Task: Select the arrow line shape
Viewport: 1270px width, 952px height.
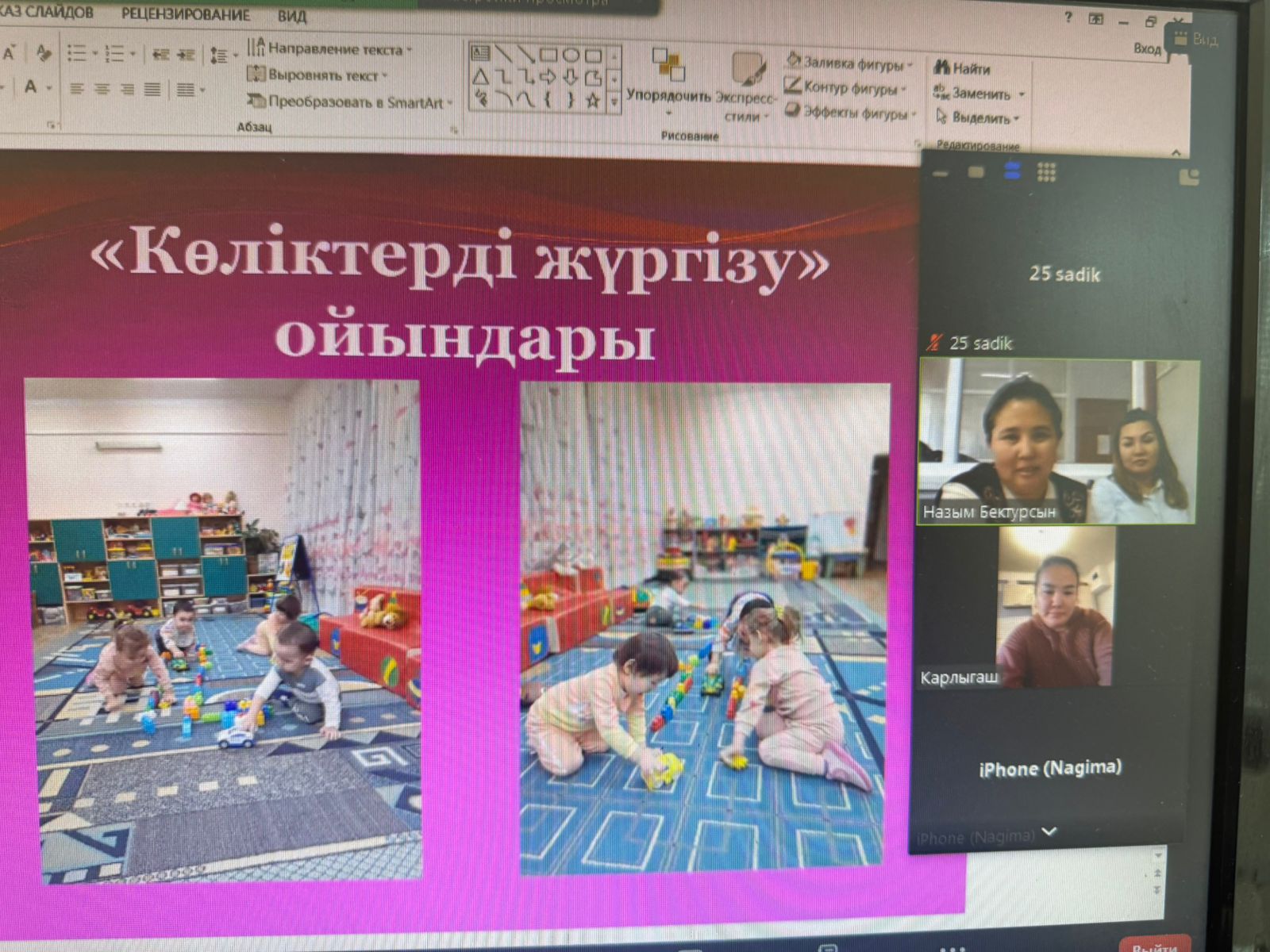Action: click(525, 54)
